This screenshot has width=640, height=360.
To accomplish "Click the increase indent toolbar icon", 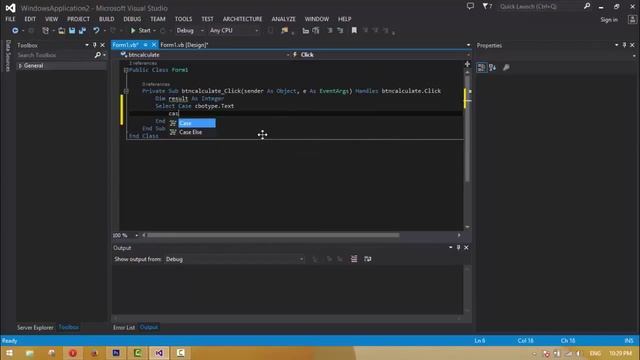I will click(340, 31).
